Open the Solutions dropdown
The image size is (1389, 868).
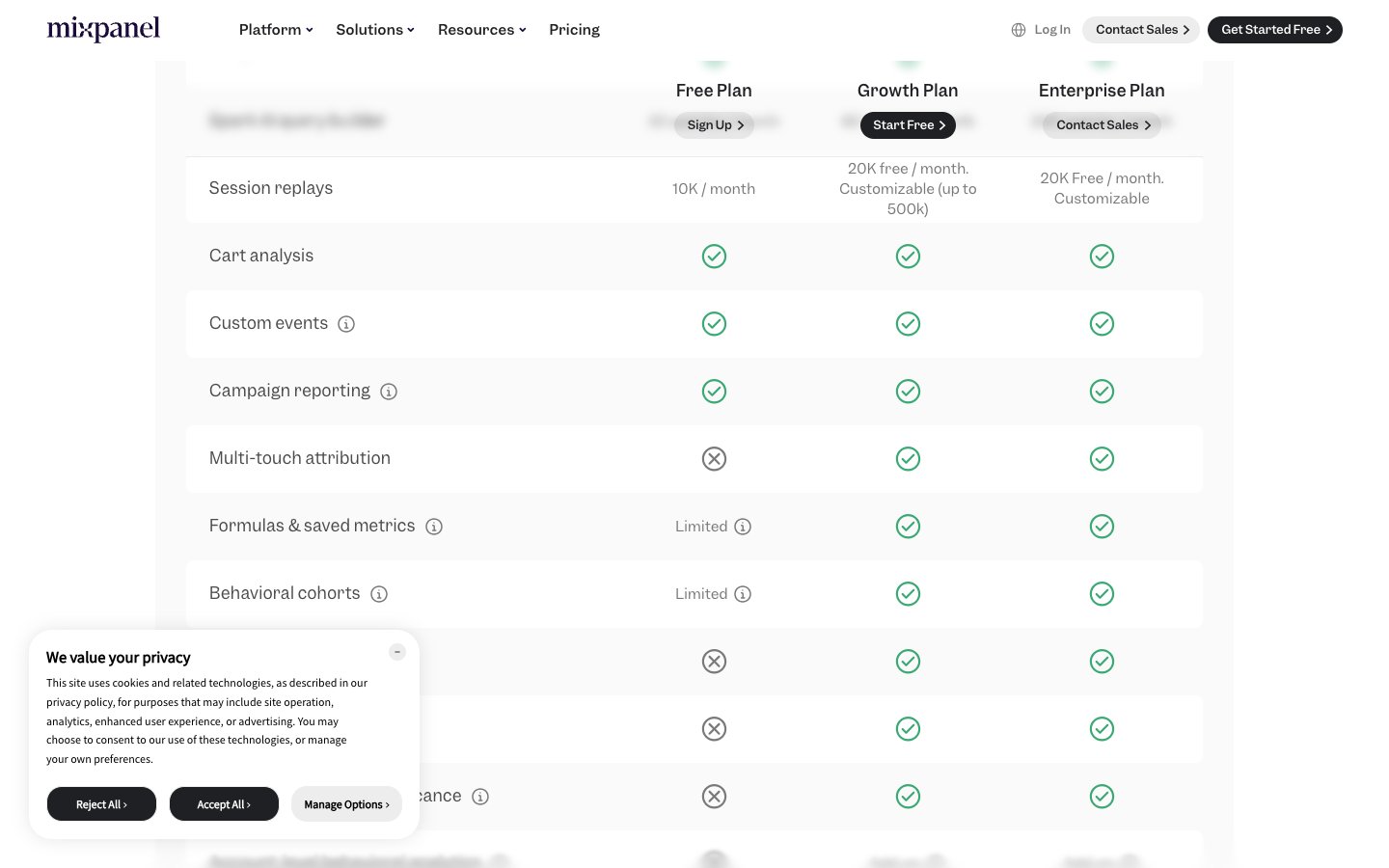click(x=375, y=30)
